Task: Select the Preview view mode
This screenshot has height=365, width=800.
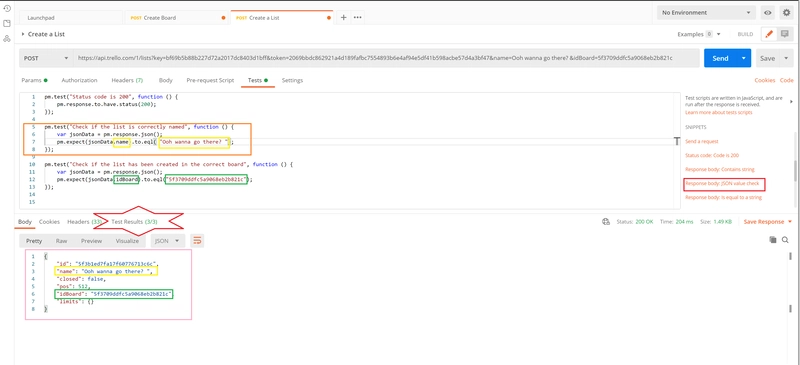Action: 91,241
